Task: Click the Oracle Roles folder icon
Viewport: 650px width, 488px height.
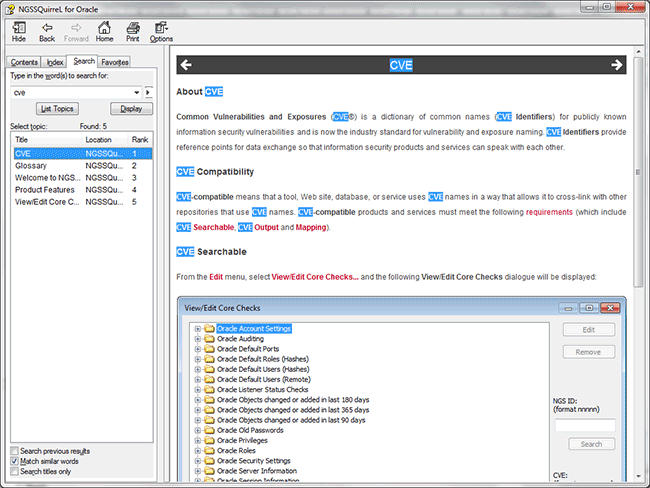Action: tap(209, 451)
